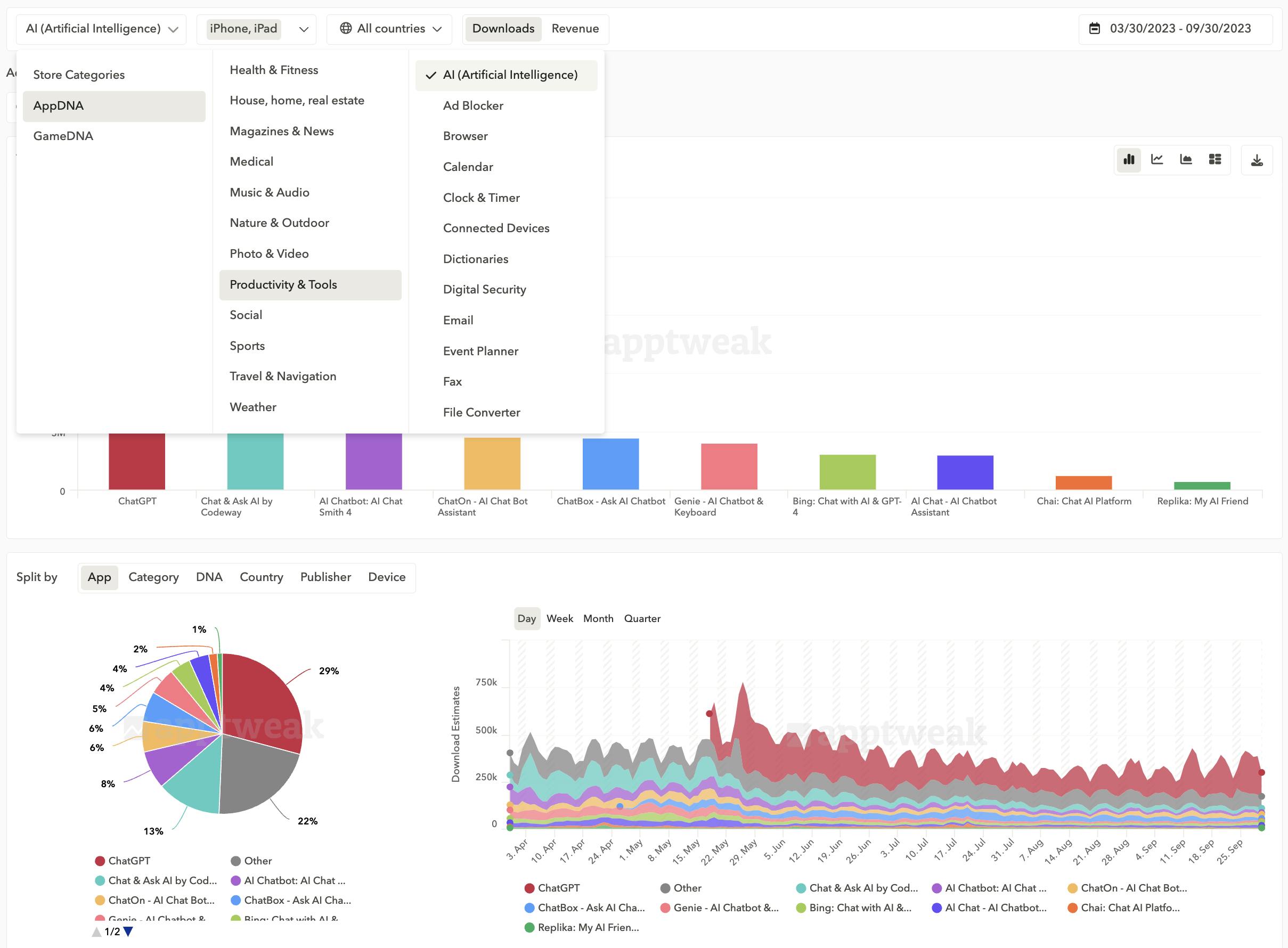This screenshot has height=948, width=1288.
Task: Expand the All countries dropdown
Action: pos(389,28)
